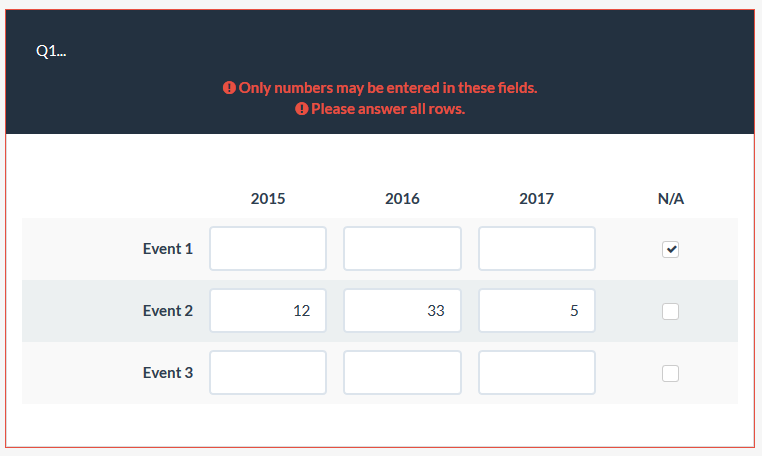This screenshot has width=762, height=456.
Task: Select the Event 2 field showing 33
Action: 402,311
